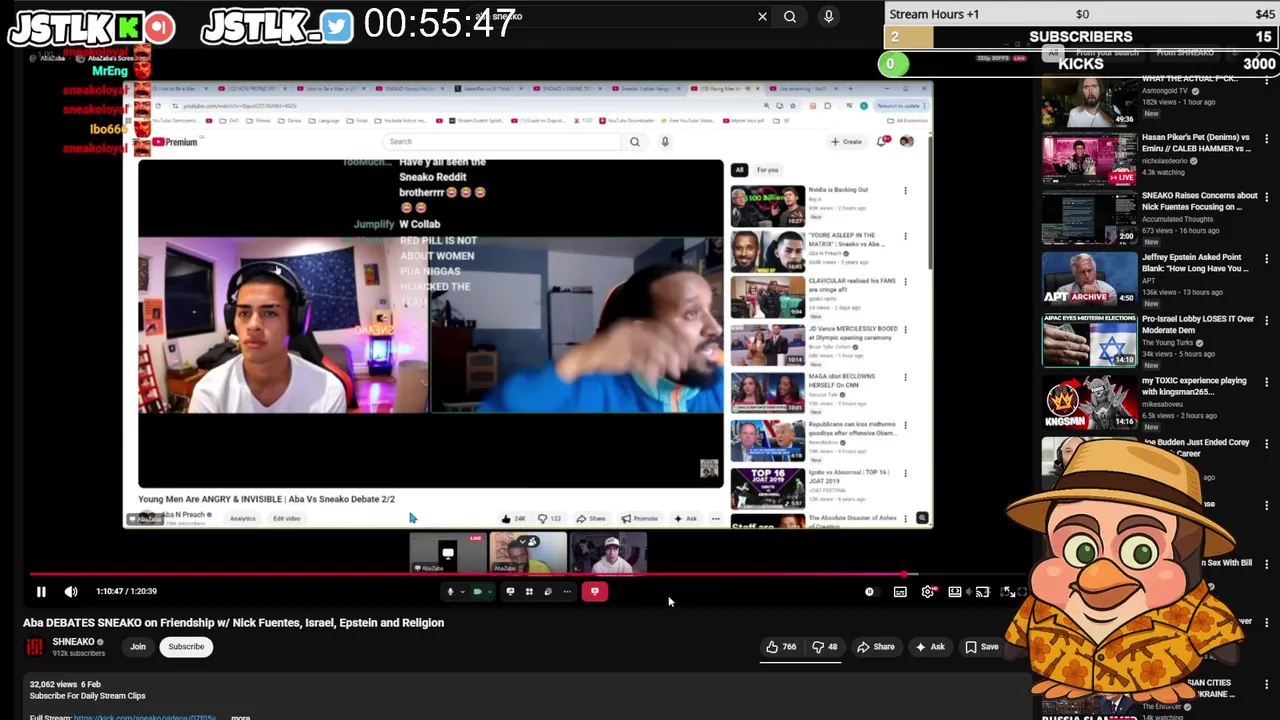Viewport: 1280px width, 720px height.
Task: Toggle subtitles/closed captions button
Action: pyautogui.click(x=900, y=592)
